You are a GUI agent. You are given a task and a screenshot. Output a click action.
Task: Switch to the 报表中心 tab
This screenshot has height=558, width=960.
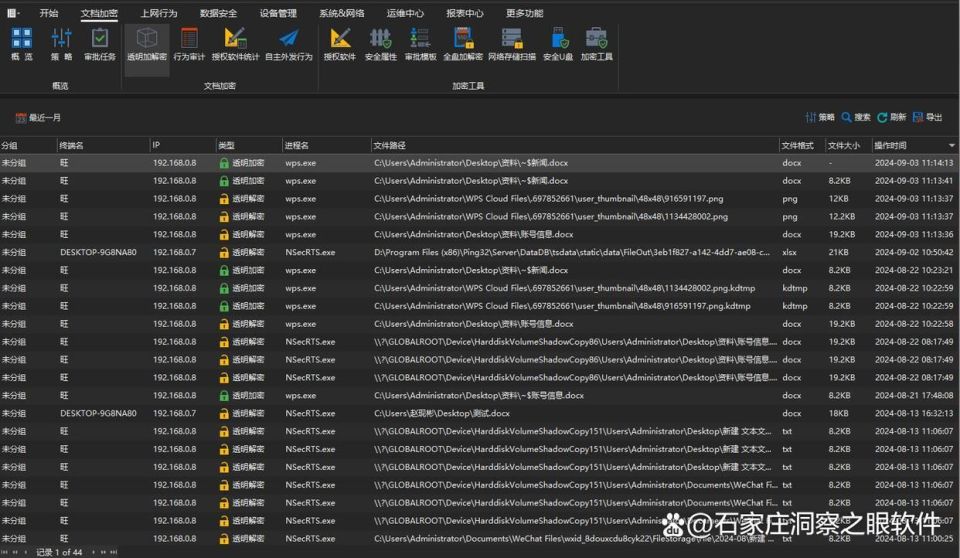tap(465, 13)
